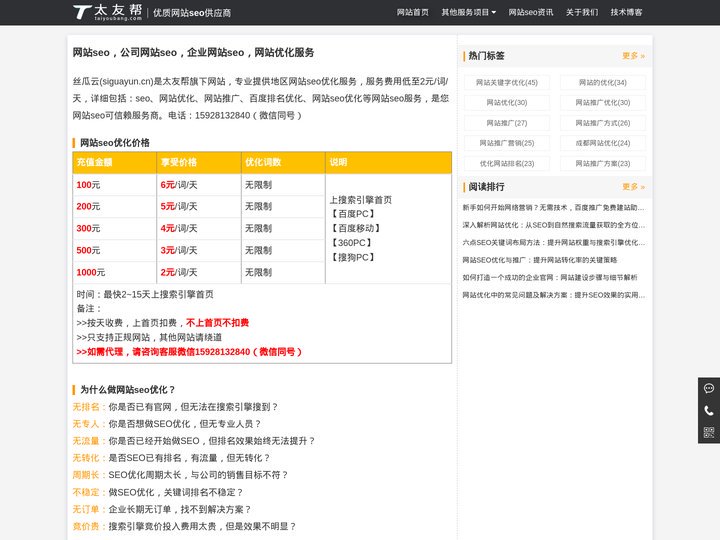The image size is (720, 540).
Task: Click 【百度PC】 in description cell
Action: pyautogui.click(x=353, y=214)
